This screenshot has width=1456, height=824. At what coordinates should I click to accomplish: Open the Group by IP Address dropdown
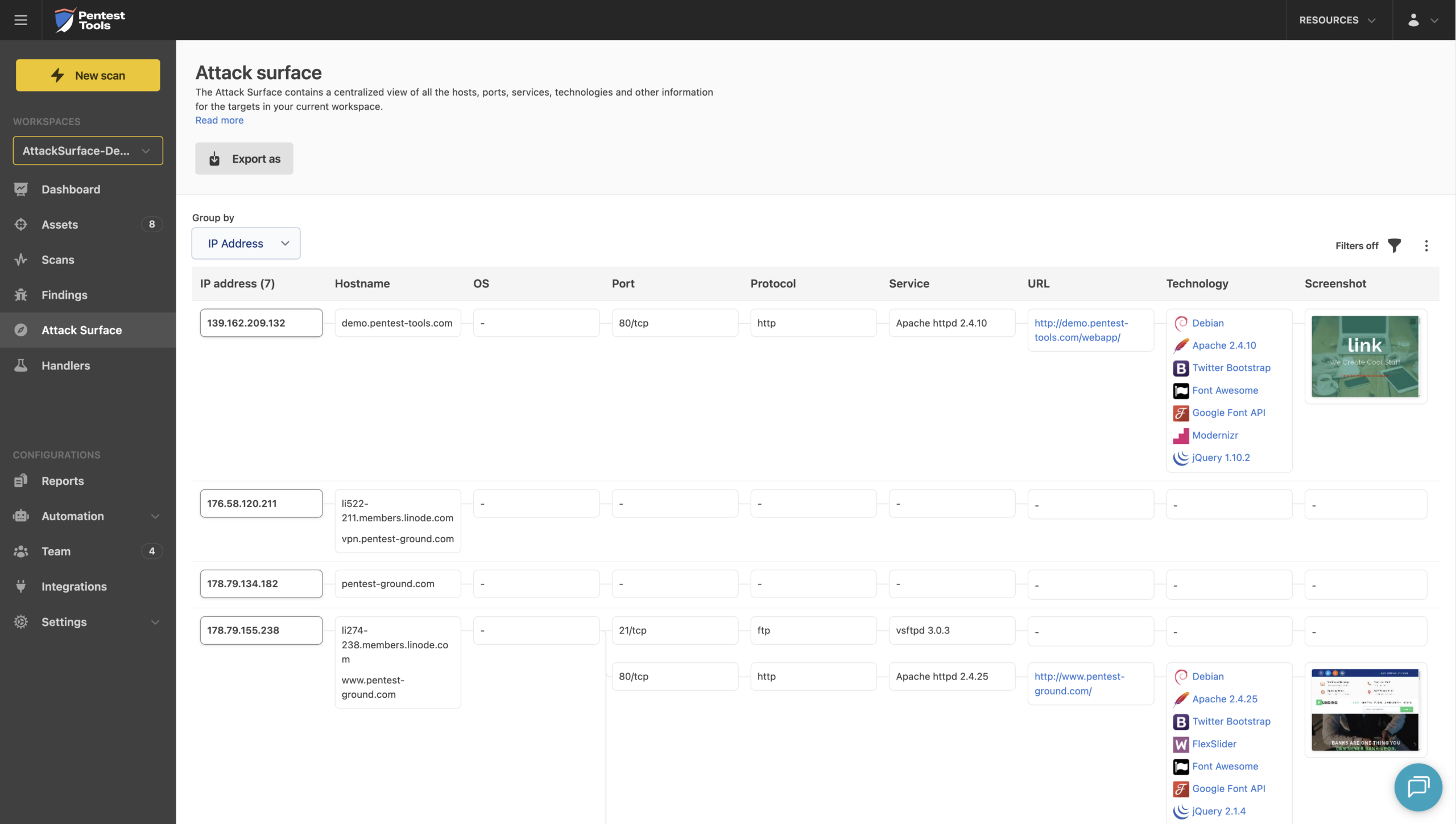point(246,243)
